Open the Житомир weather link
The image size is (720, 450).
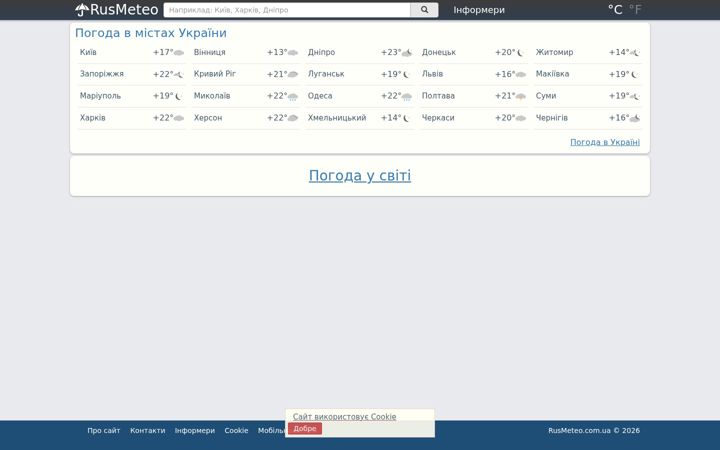click(x=554, y=52)
